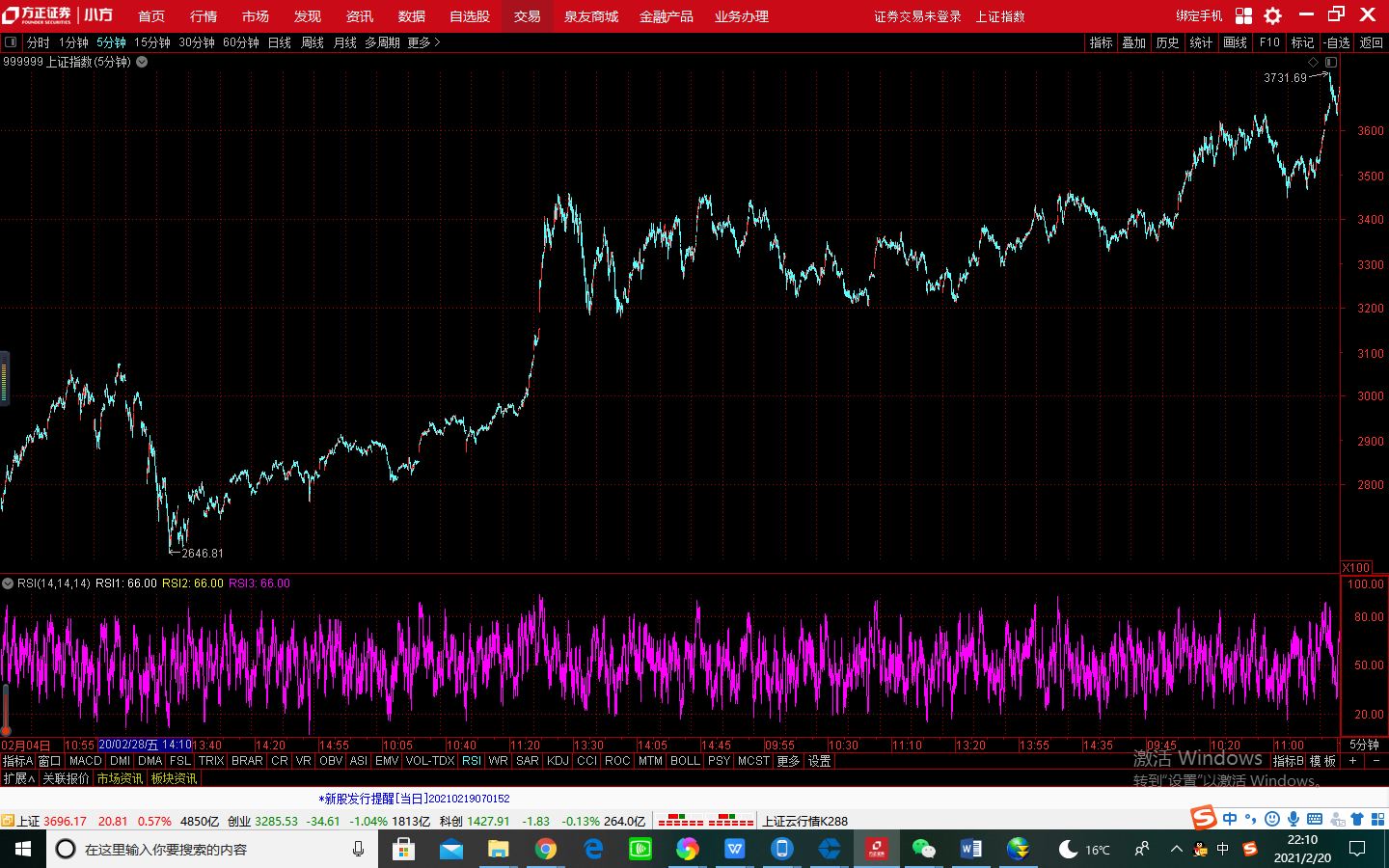The width and height of the screenshot is (1389, 868).
Task: Switch to 月线 chart
Action: pos(345,42)
